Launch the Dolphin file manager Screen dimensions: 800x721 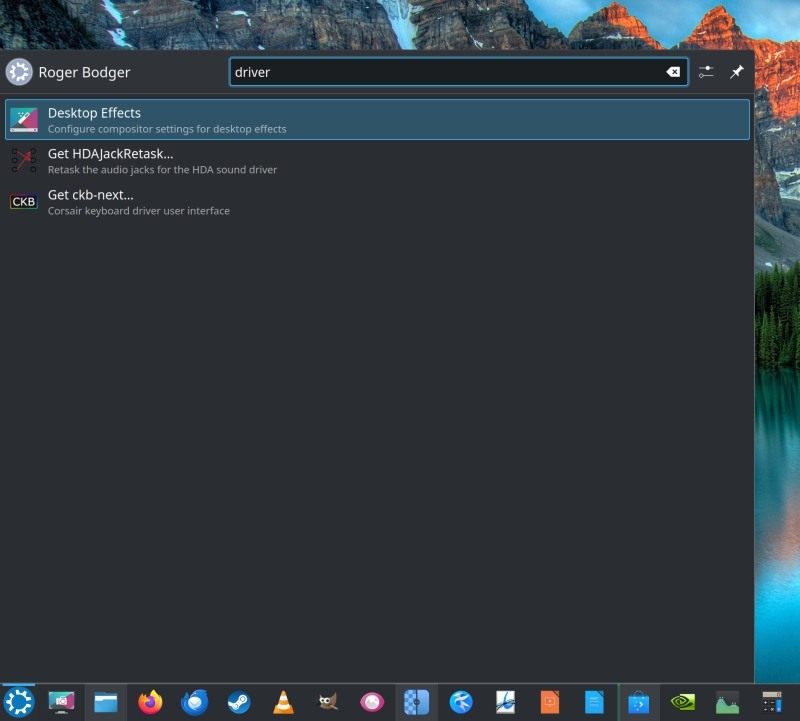pos(106,702)
